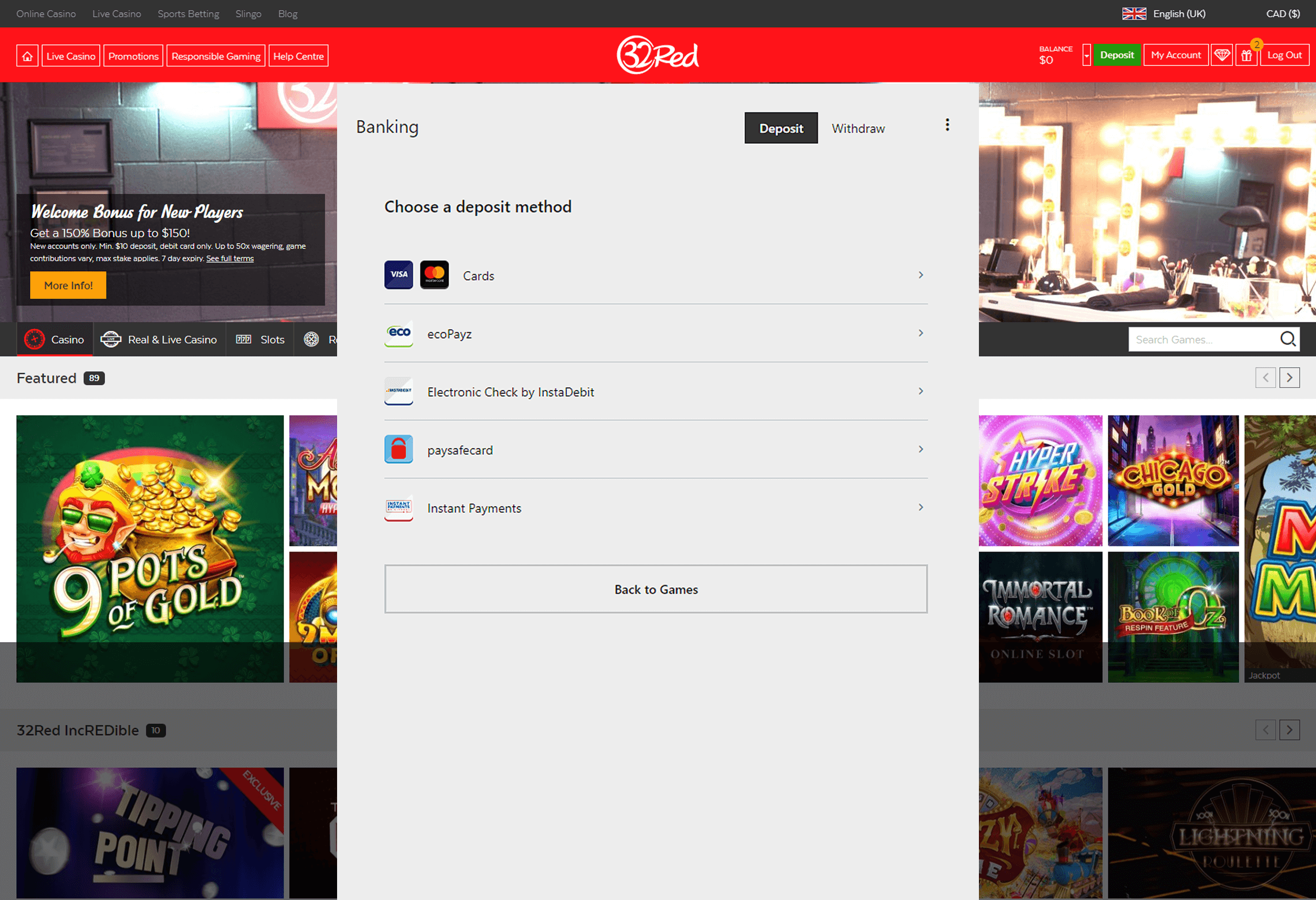The width and height of the screenshot is (1316, 900).
Task: Expand ecoPayz deposit method chevron
Action: click(x=921, y=333)
